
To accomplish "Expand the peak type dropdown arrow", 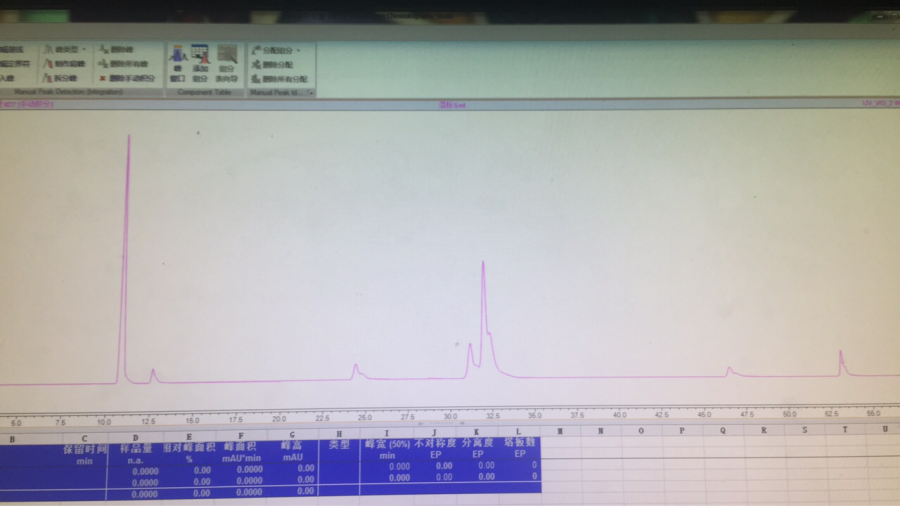I will [x=84, y=49].
